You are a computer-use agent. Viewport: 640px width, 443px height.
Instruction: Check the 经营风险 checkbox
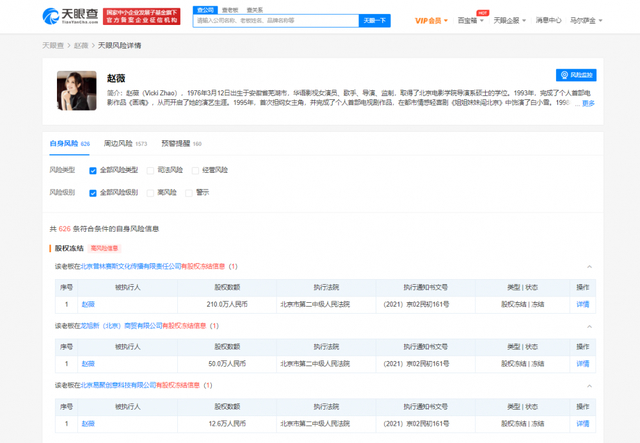point(193,170)
